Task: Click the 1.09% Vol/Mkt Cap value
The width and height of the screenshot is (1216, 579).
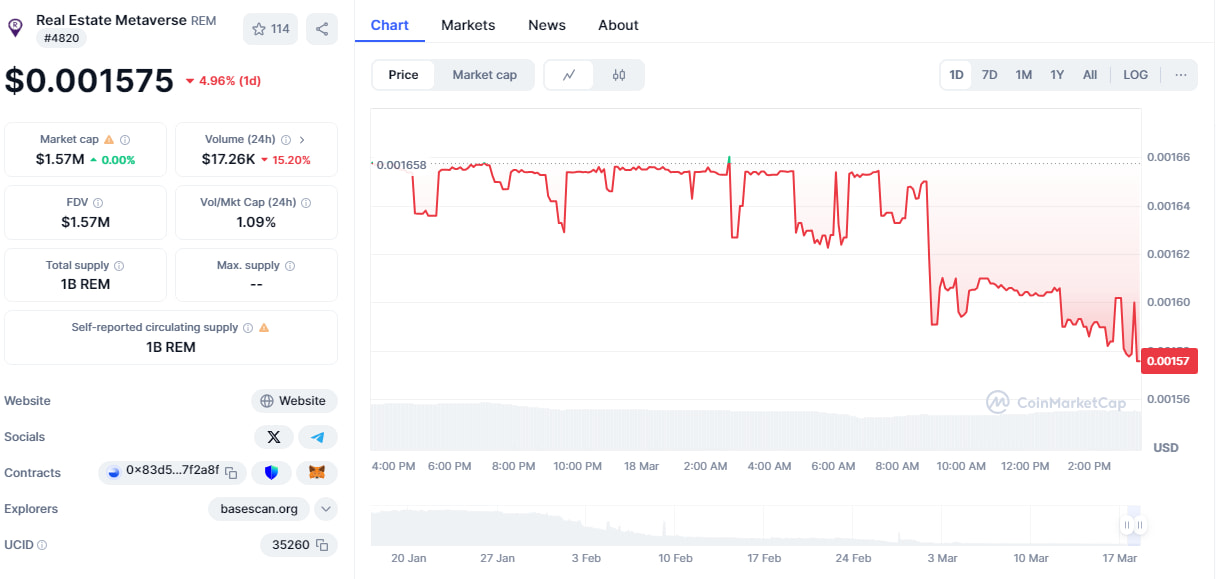Action: click(256, 222)
